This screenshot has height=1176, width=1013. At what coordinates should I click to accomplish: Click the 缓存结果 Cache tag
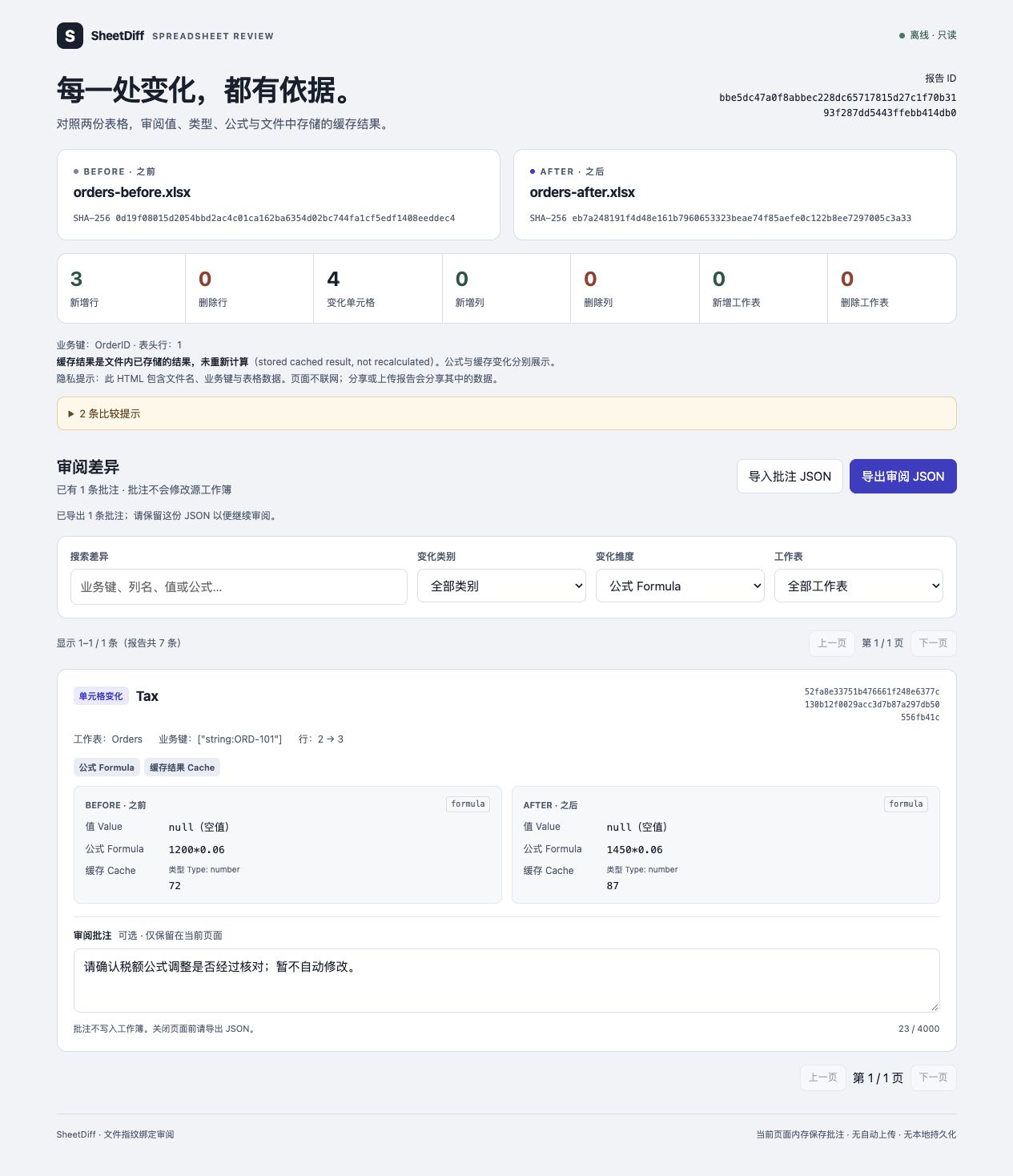182,767
